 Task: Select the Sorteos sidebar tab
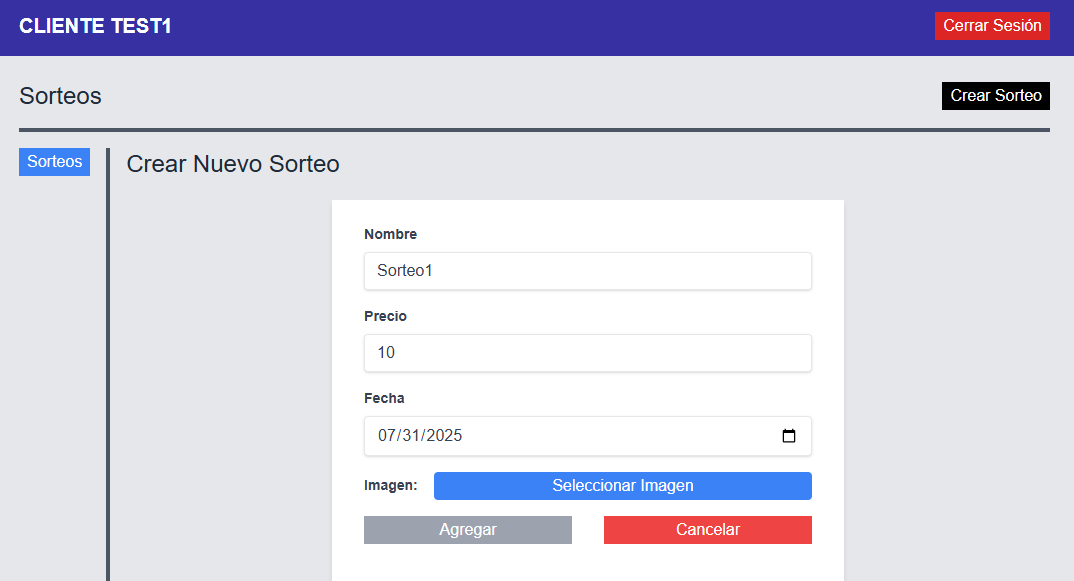coord(54,162)
